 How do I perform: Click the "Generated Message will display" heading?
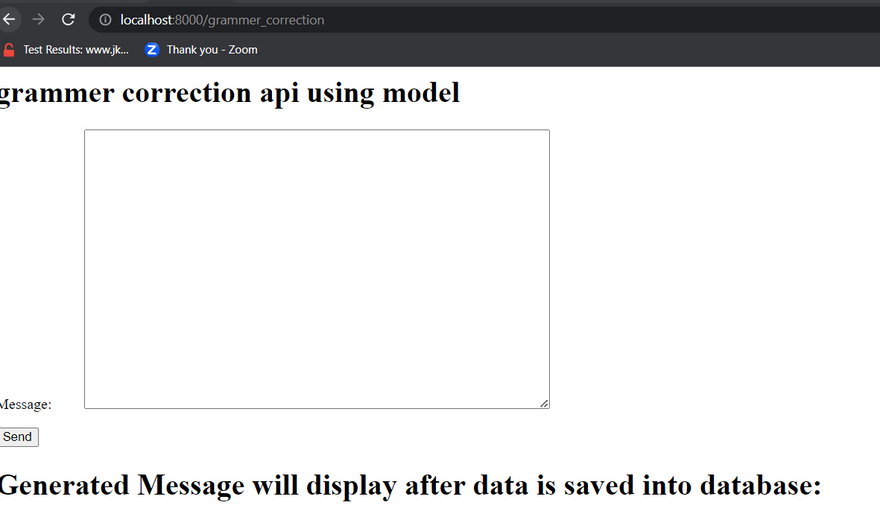click(x=408, y=485)
